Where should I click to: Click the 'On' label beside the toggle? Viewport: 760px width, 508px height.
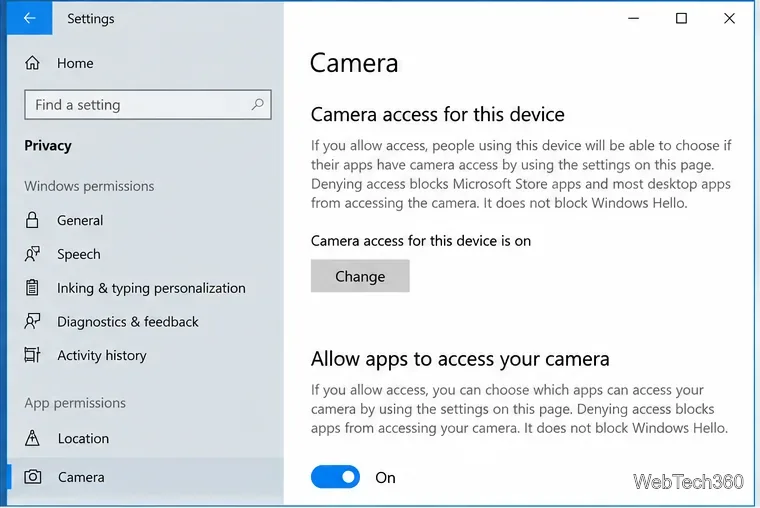385,477
